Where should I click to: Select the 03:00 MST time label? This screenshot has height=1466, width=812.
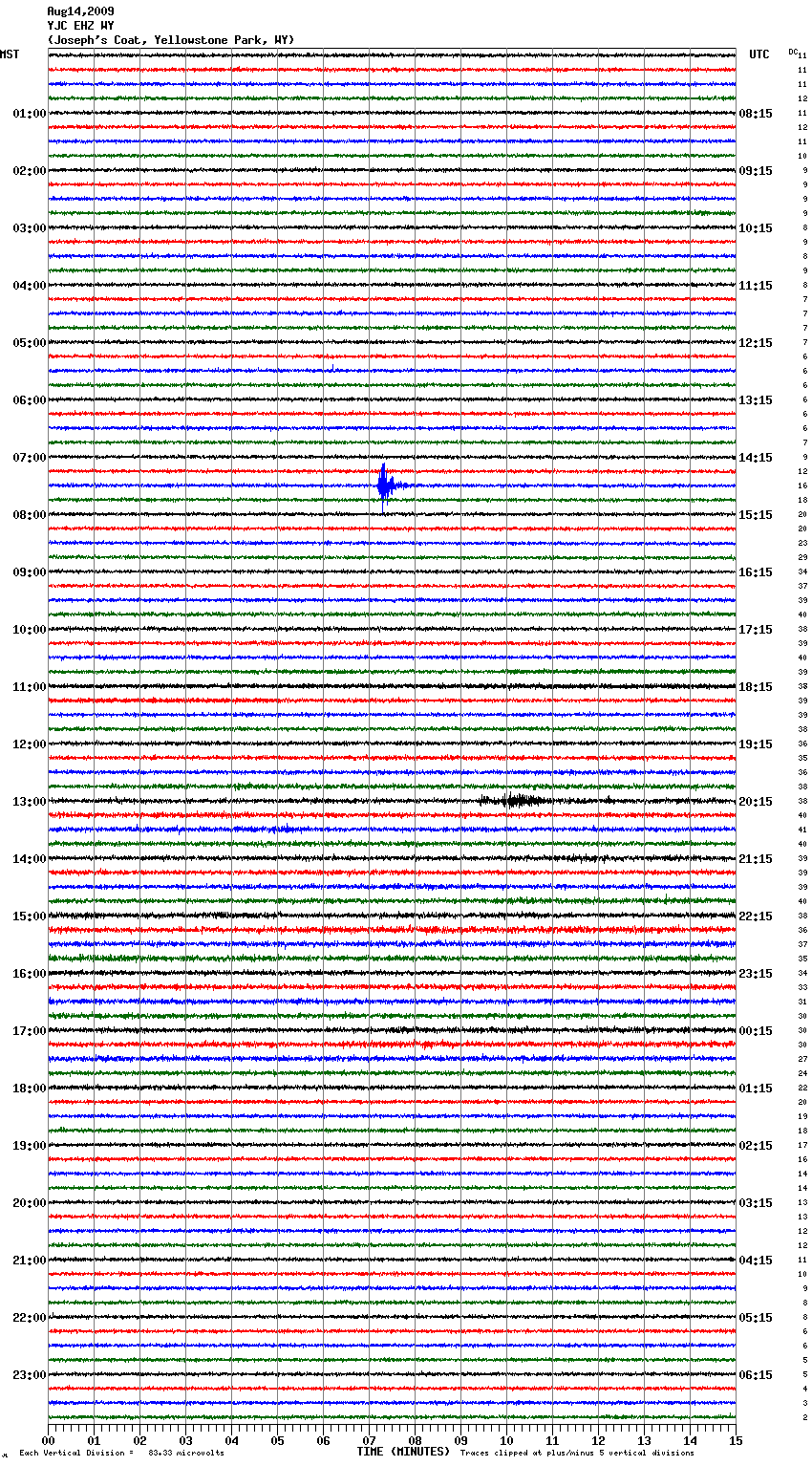point(30,228)
